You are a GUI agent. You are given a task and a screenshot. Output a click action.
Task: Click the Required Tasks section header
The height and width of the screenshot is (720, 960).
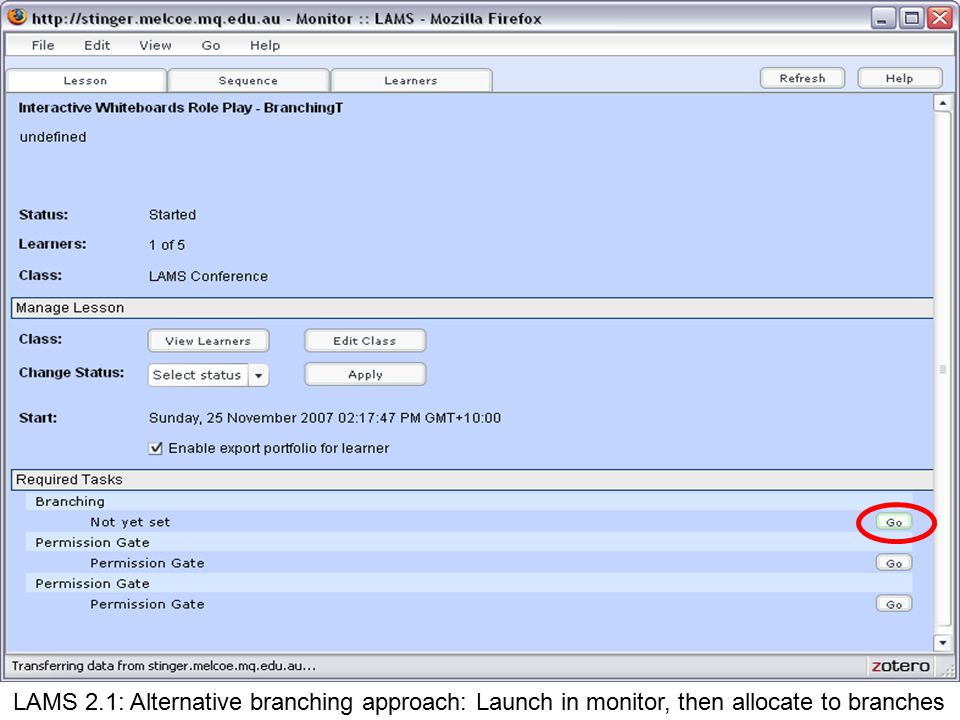coord(472,480)
